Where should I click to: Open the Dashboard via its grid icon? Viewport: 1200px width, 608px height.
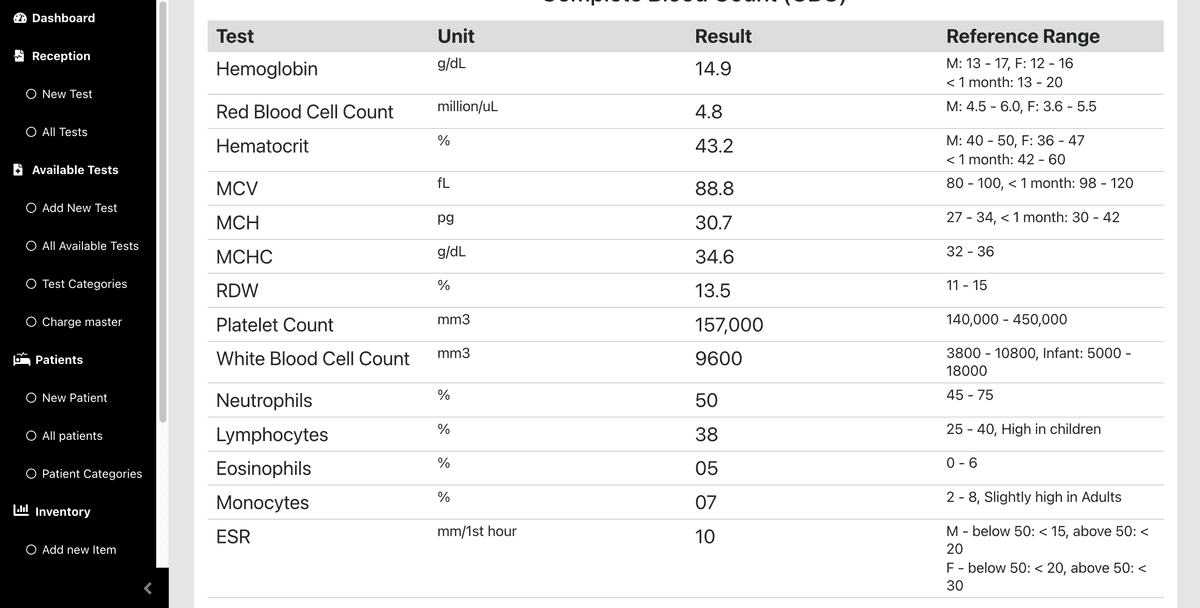[21, 17]
